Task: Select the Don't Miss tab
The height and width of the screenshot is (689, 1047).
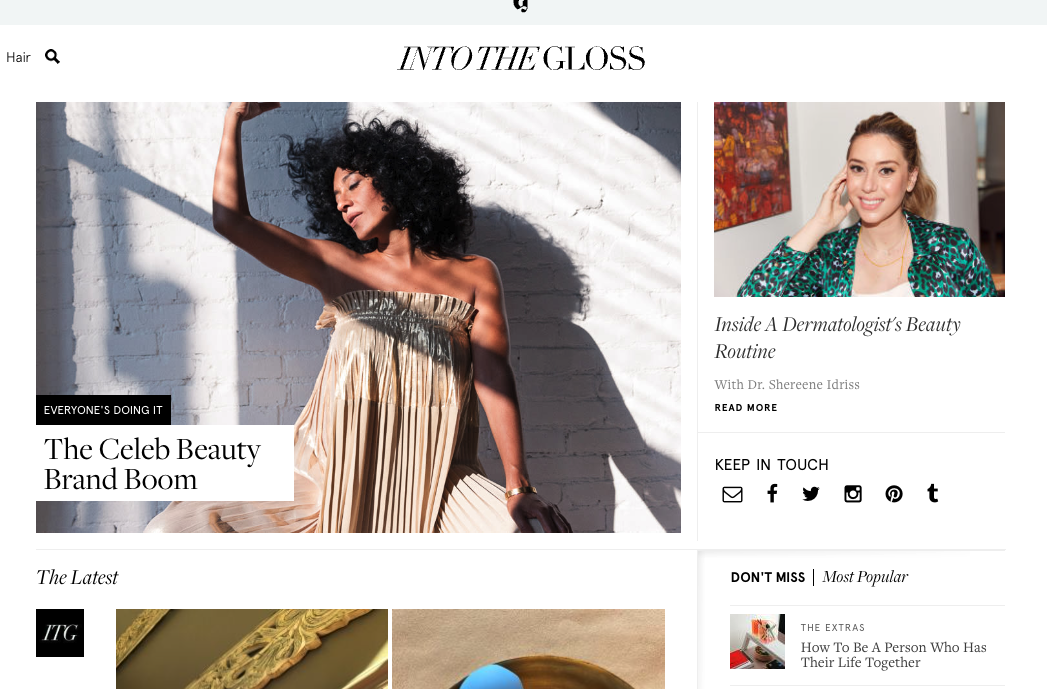Action: [x=768, y=578]
